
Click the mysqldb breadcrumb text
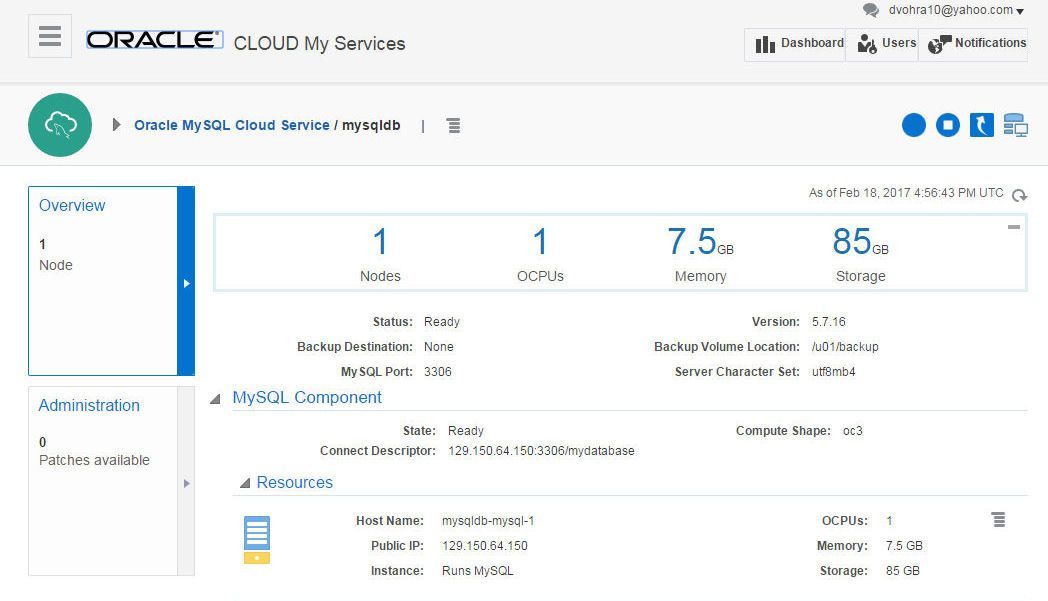(371, 125)
